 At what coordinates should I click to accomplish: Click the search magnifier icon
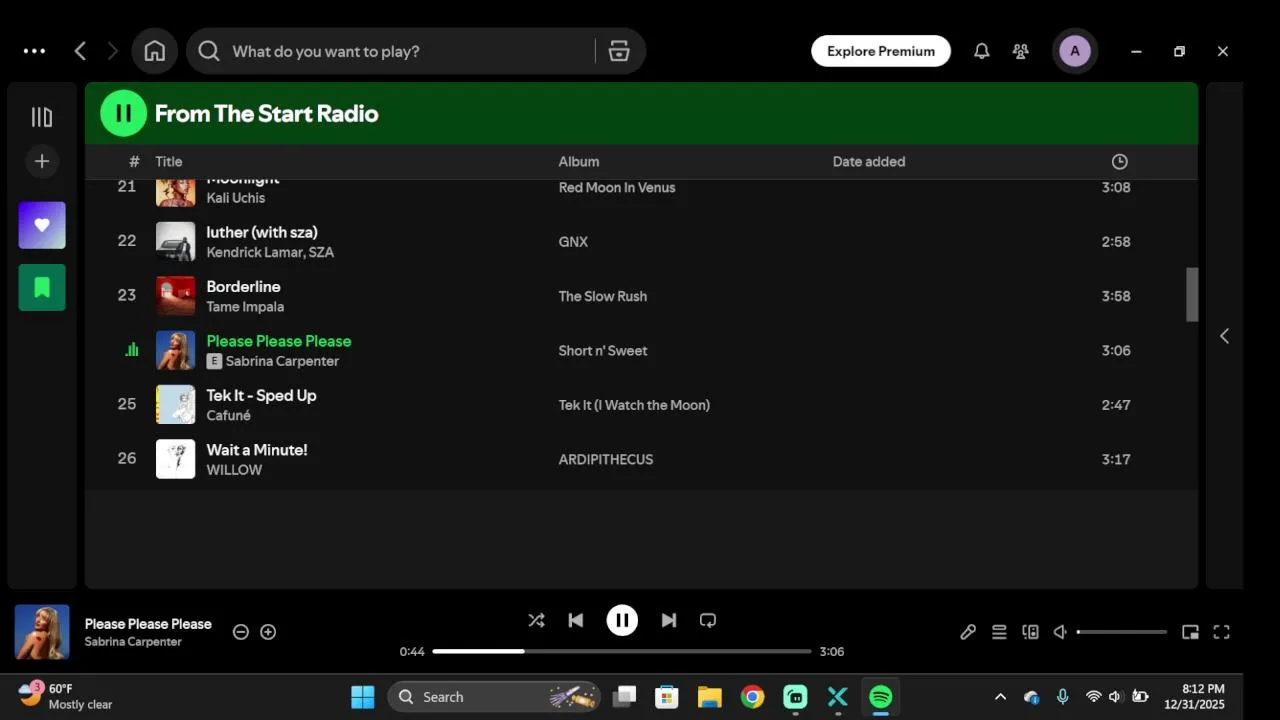click(x=208, y=51)
